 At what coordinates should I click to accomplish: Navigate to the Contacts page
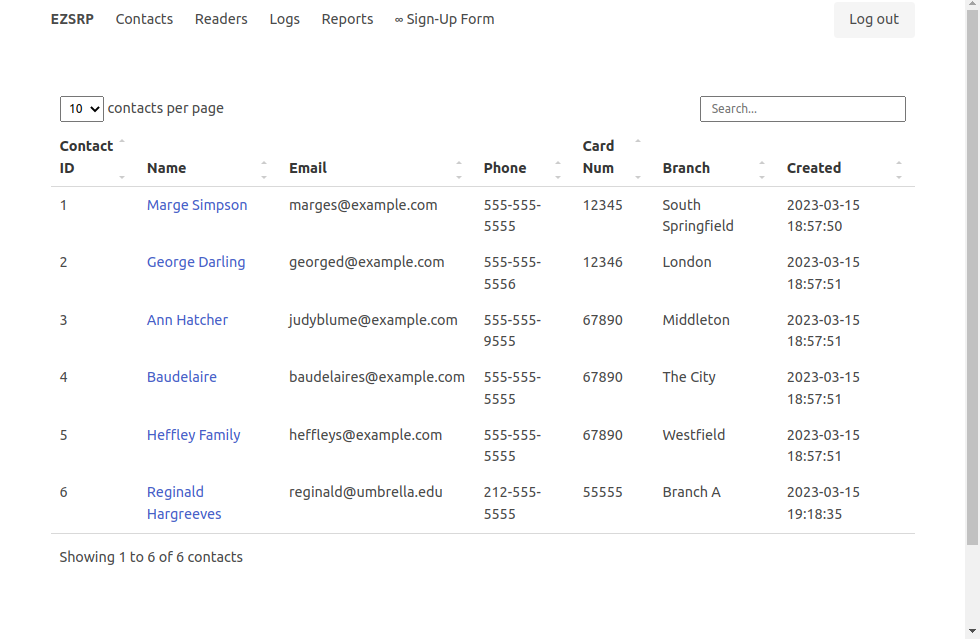click(x=144, y=18)
